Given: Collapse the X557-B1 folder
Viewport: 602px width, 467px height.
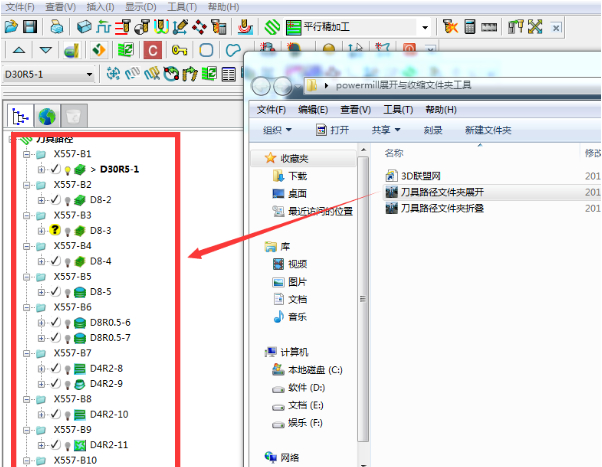Looking at the screenshot, I should coord(26,154).
